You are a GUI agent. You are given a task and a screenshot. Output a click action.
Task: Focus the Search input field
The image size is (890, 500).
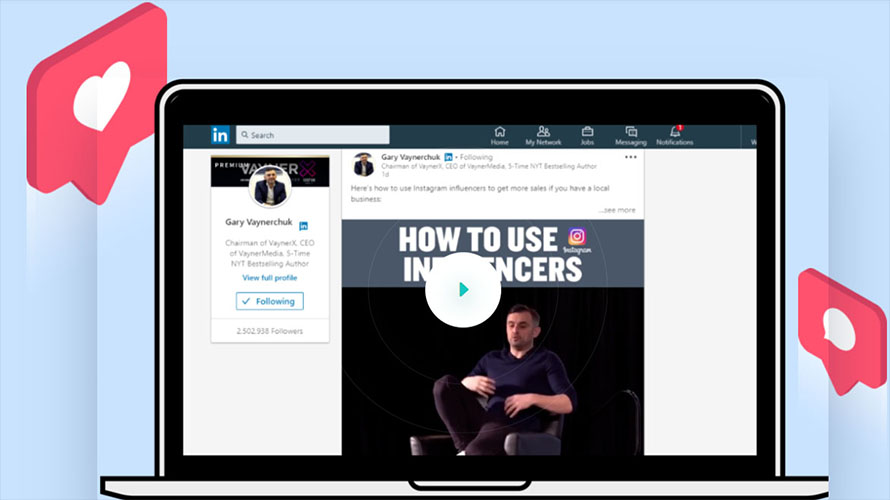pyautogui.click(x=313, y=135)
